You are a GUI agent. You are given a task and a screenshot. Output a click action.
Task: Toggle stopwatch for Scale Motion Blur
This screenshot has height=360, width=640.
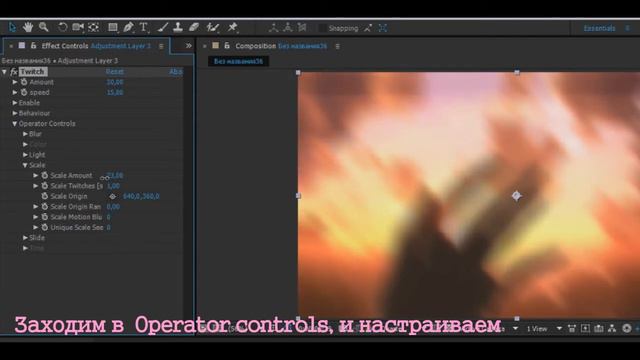pos(45,217)
